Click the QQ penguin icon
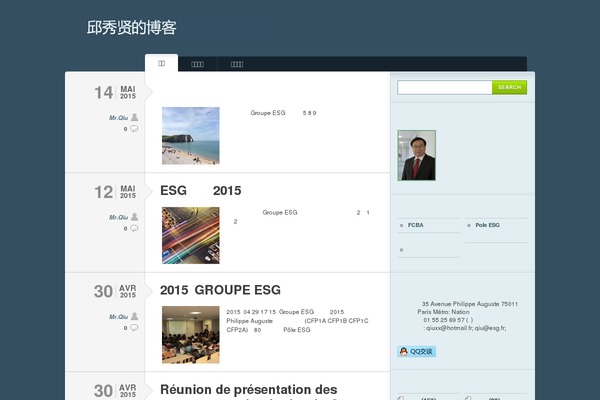The image size is (600, 400). (403, 351)
